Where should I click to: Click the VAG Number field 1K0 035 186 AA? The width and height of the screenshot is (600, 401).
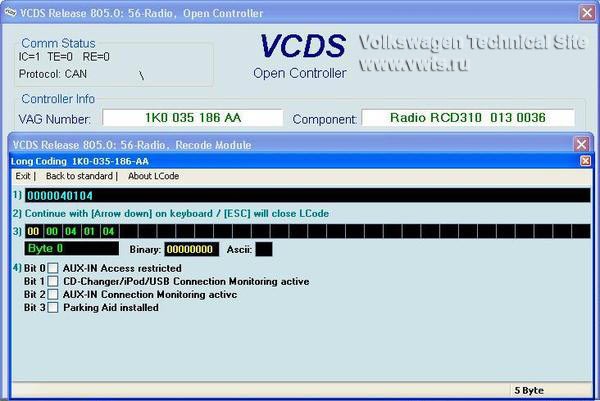click(193, 118)
